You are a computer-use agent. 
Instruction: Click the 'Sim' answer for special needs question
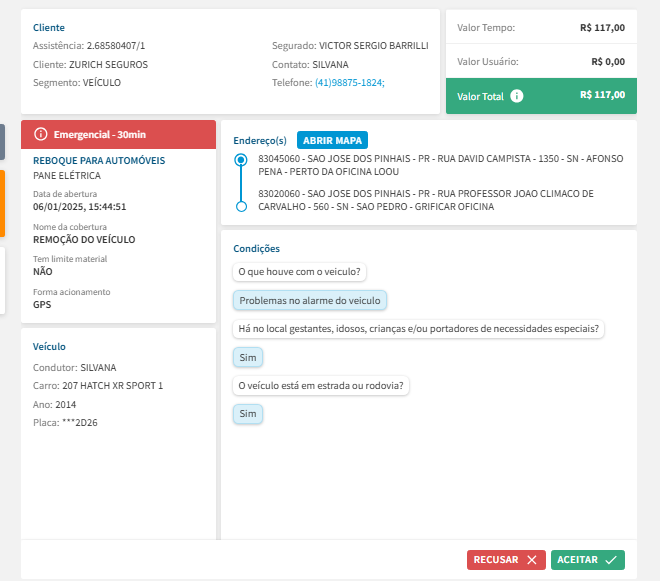click(248, 357)
